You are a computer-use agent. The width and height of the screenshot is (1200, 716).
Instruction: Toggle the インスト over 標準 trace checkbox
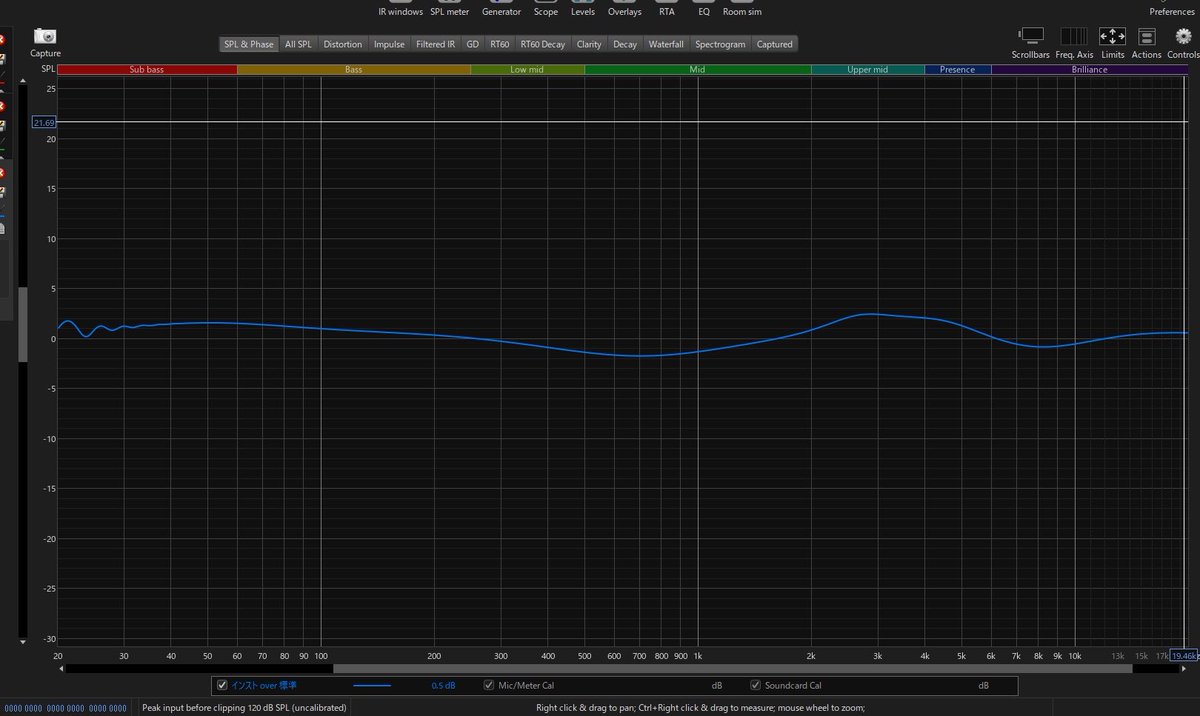pos(223,685)
